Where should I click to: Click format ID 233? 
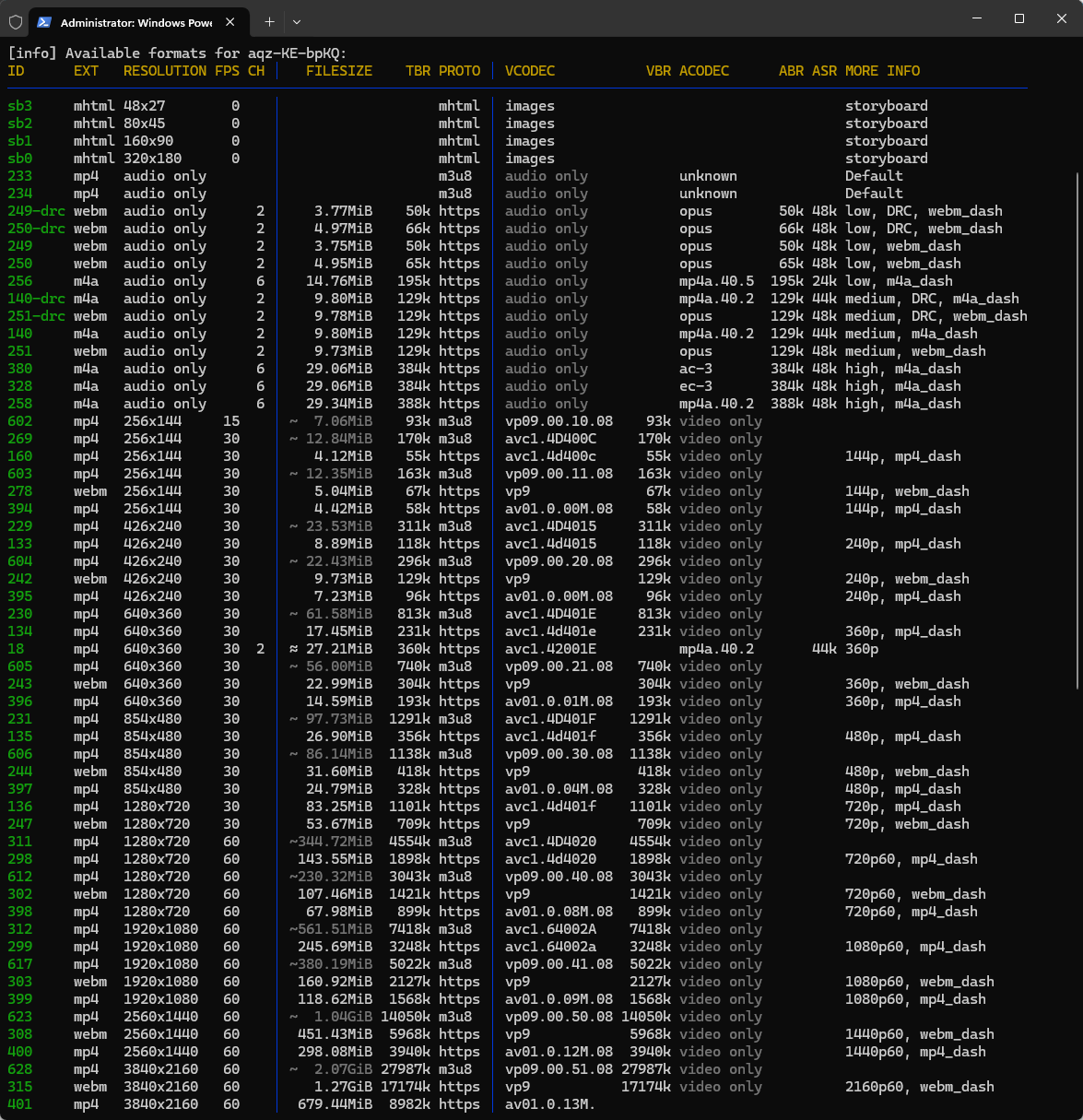pyautogui.click(x=20, y=176)
